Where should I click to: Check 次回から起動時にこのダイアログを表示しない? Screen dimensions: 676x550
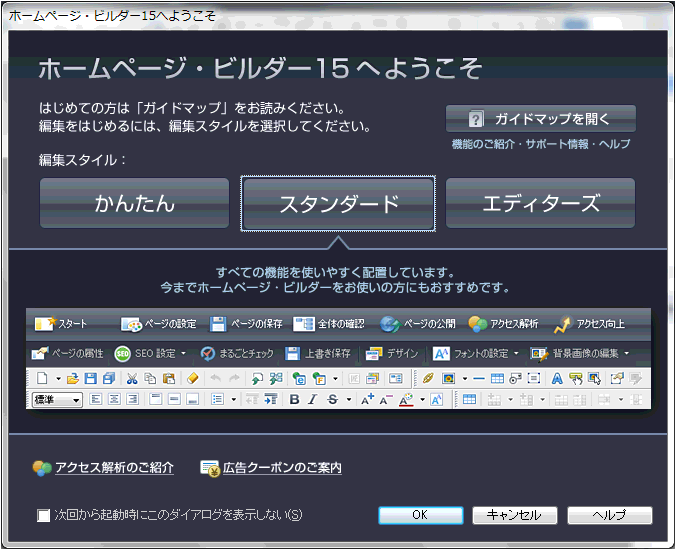pyautogui.click(x=44, y=515)
